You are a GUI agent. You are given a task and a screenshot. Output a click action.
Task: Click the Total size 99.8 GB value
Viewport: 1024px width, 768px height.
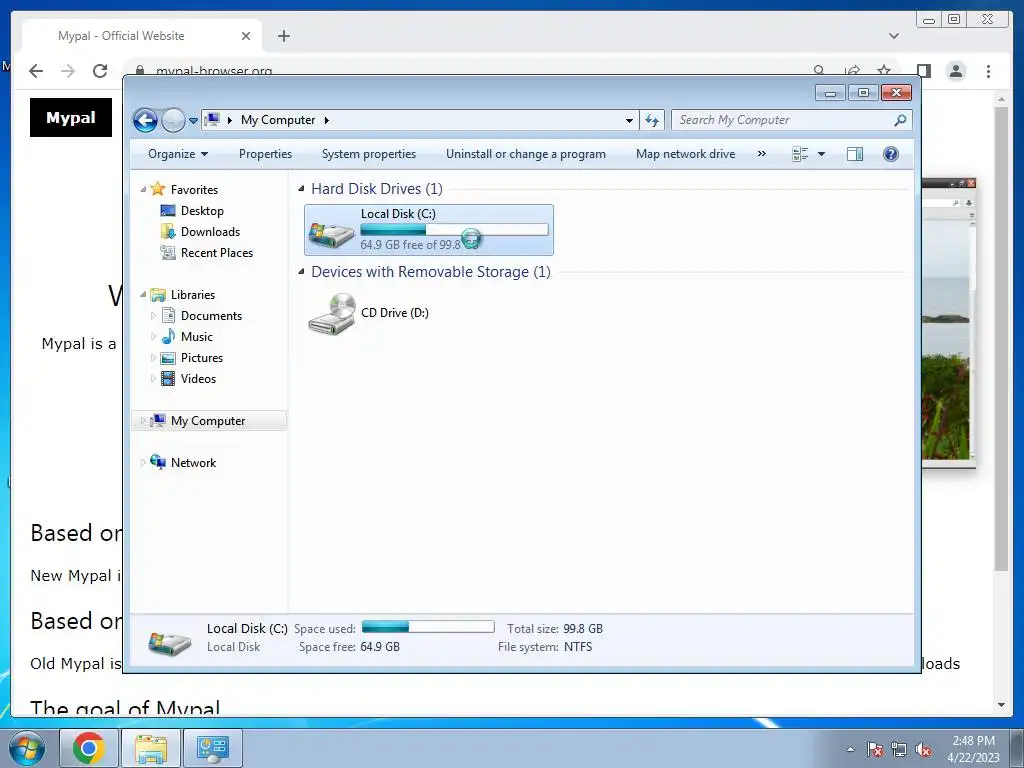583,629
